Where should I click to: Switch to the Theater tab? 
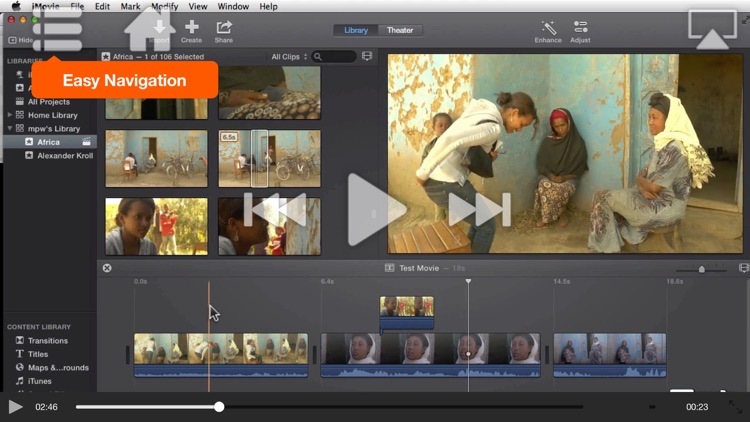pyautogui.click(x=400, y=30)
